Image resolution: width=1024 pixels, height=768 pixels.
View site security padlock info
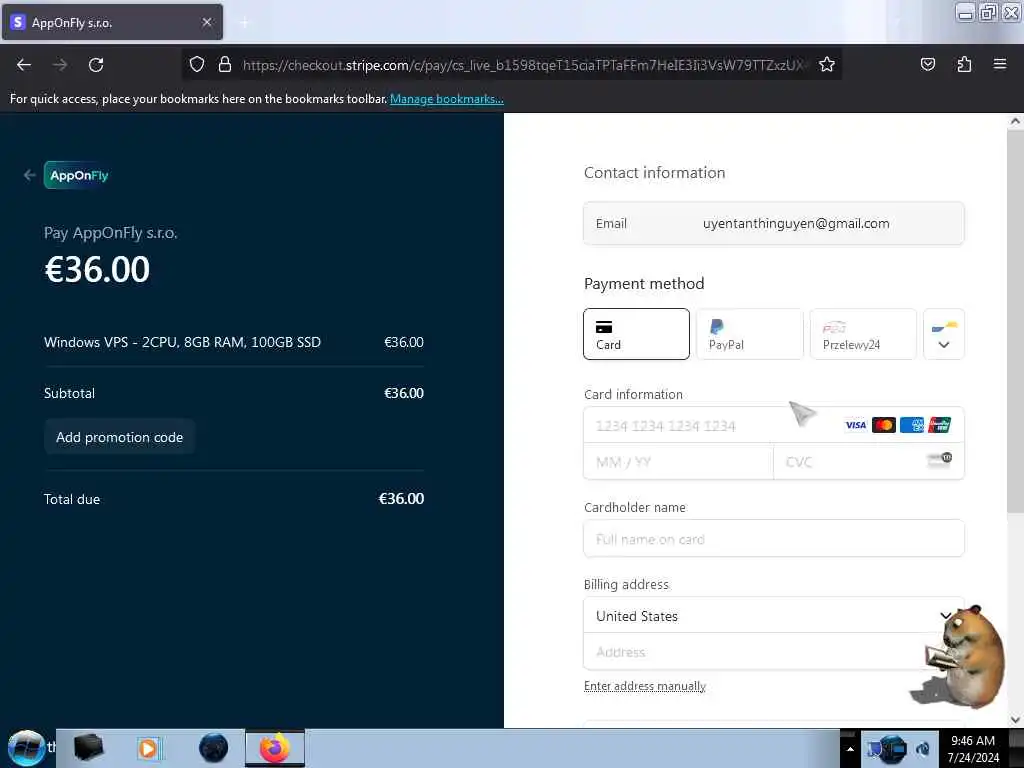[x=225, y=65]
